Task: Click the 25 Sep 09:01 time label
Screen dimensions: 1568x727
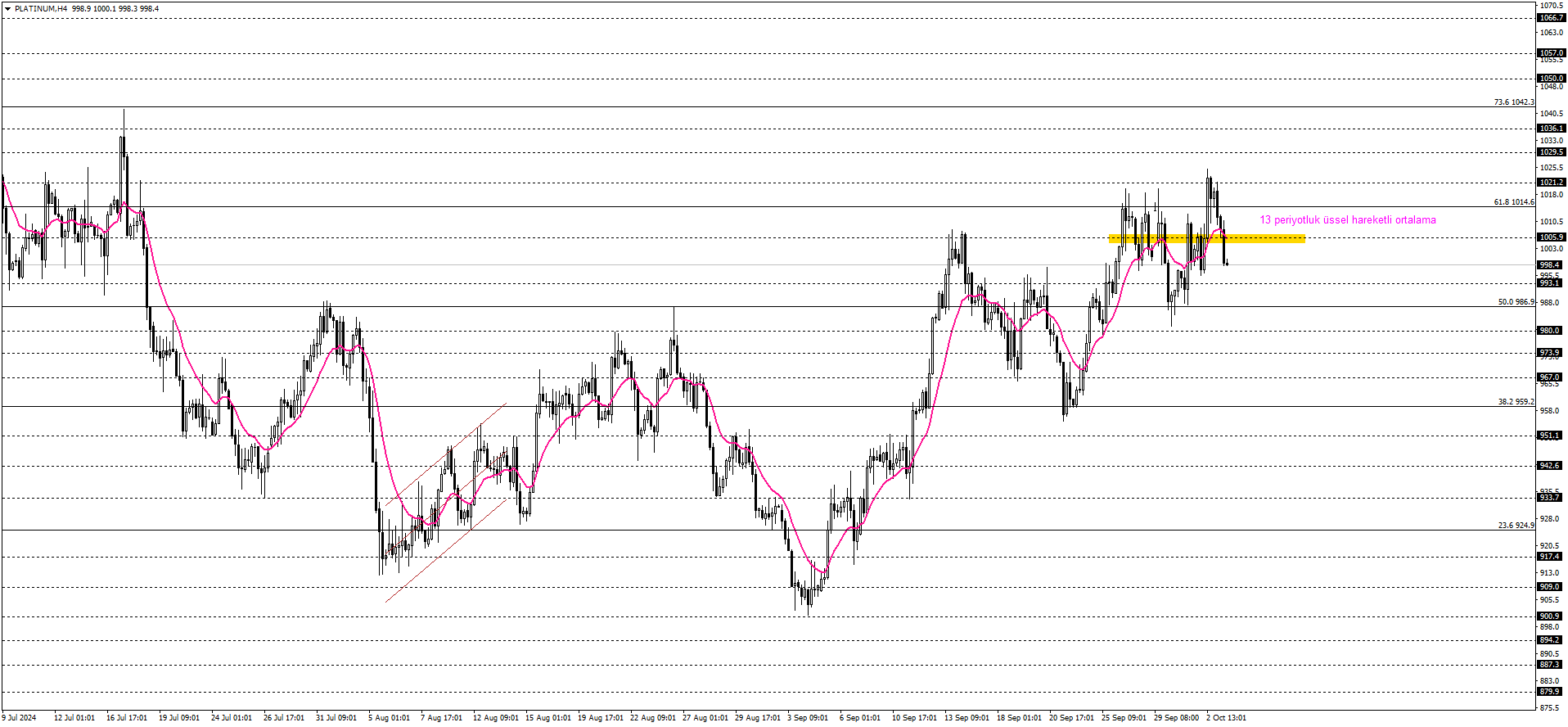Action: [x=1124, y=718]
